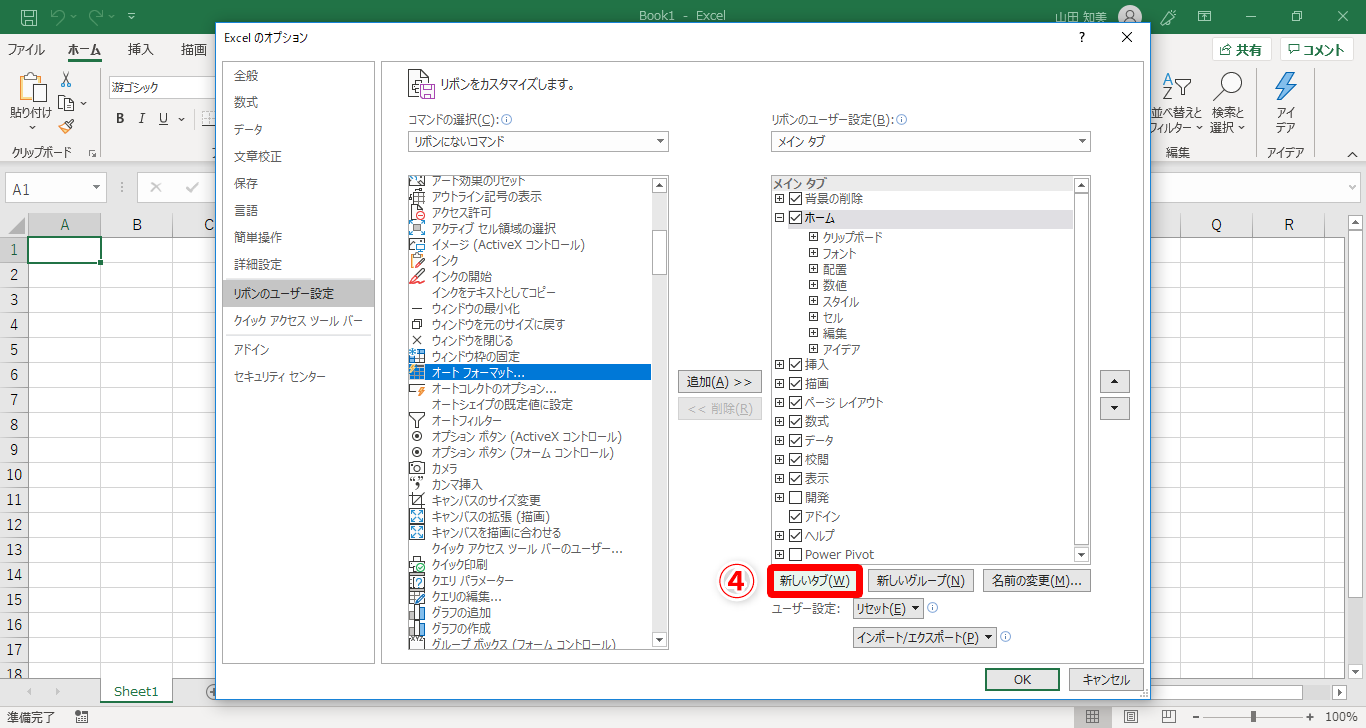
Task: Toggle Underline formatting in the ribbon
Action: [x=164, y=119]
